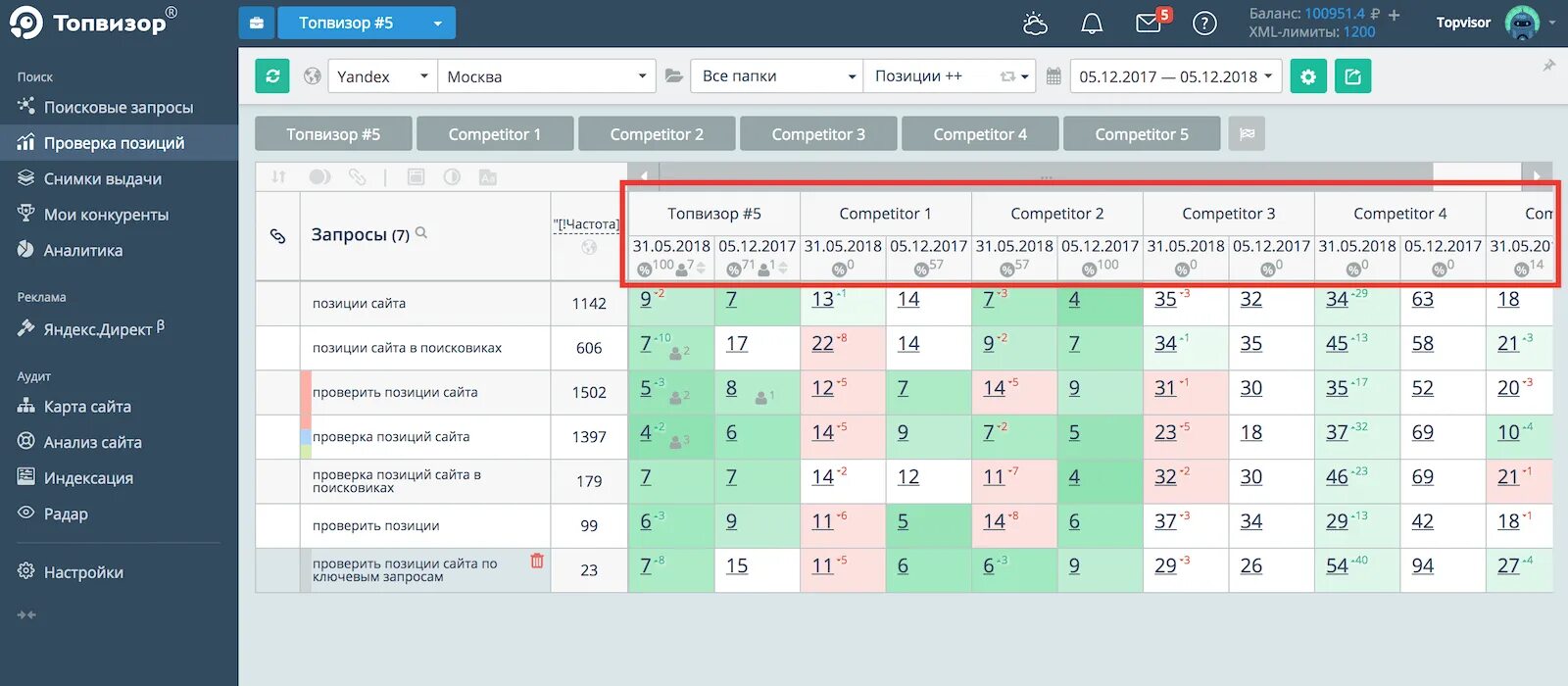This screenshot has width=1568, height=686.
Task: Open position 9 for позиции сайта
Action: [x=646, y=299]
